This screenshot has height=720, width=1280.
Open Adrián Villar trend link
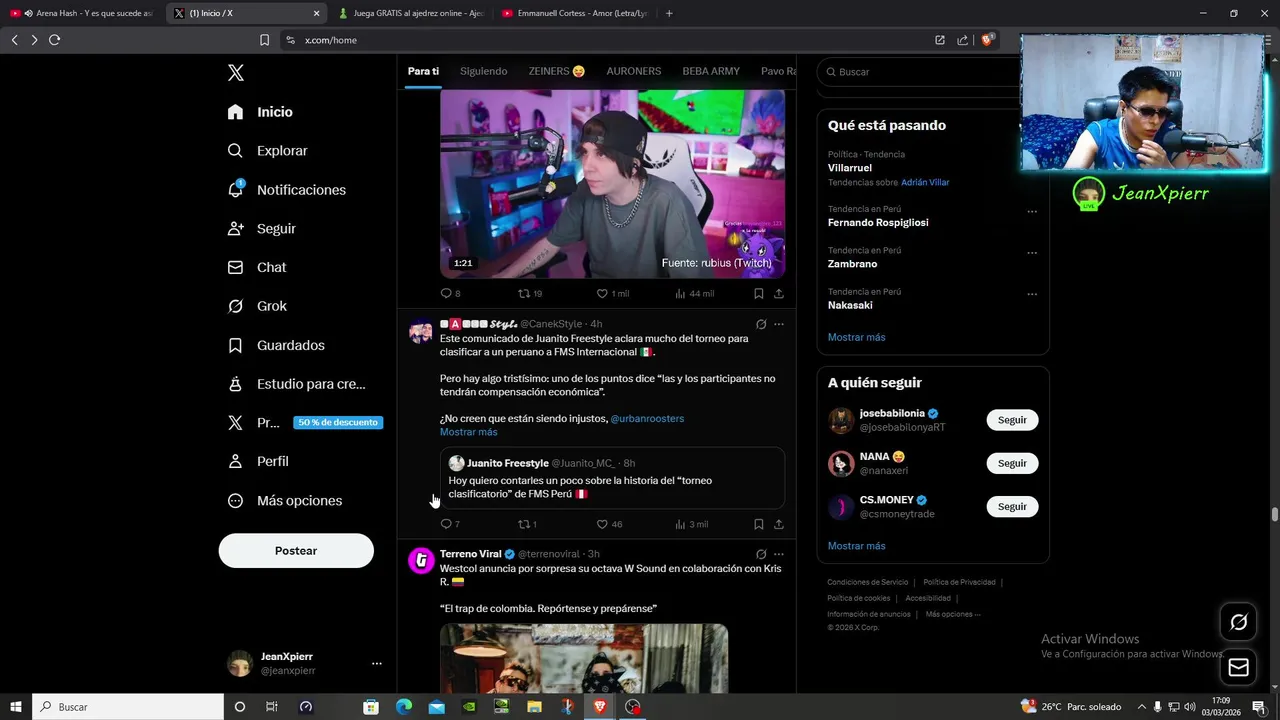pyautogui.click(x=925, y=182)
